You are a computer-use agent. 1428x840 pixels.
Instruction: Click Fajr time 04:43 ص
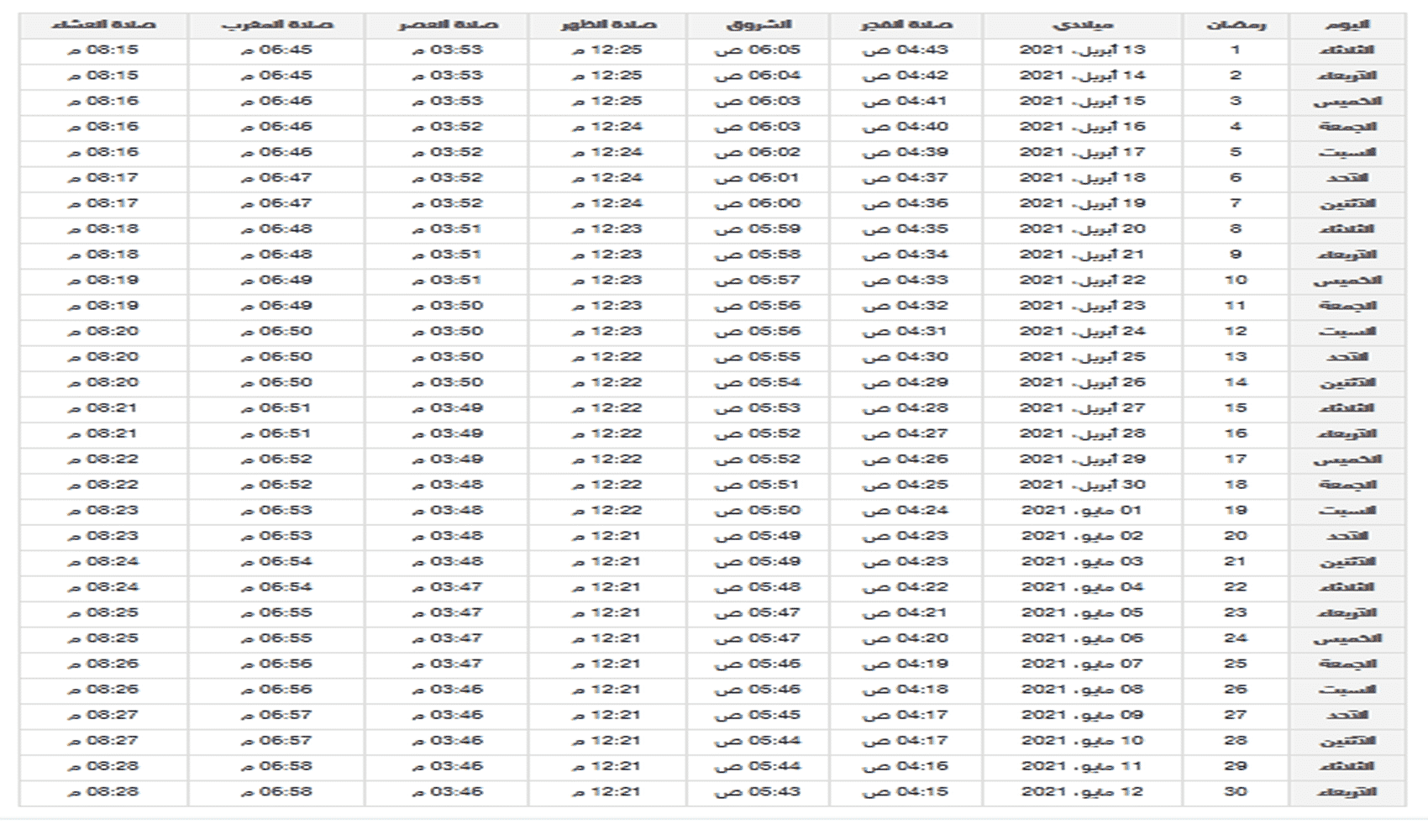(x=906, y=50)
